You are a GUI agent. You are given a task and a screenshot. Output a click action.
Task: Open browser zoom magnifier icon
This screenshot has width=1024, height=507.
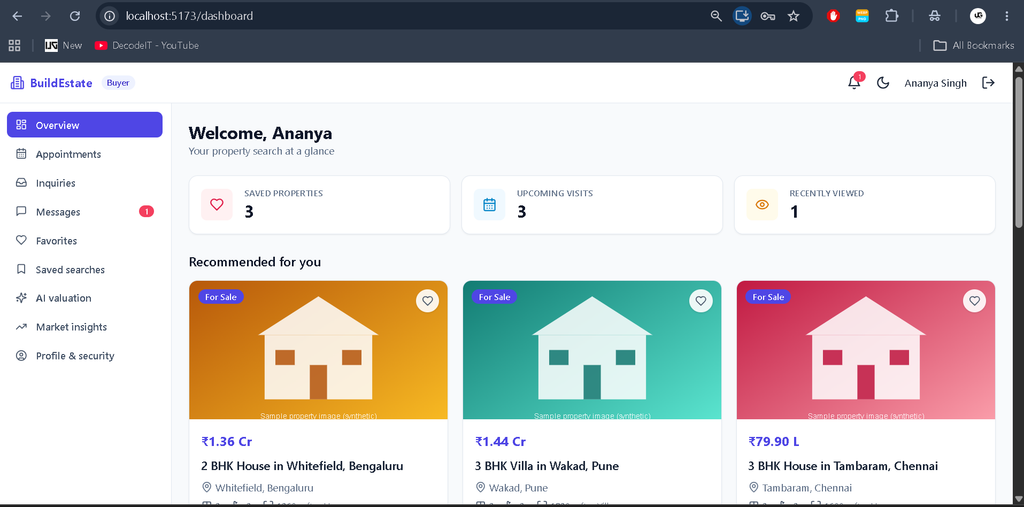pyautogui.click(x=716, y=16)
